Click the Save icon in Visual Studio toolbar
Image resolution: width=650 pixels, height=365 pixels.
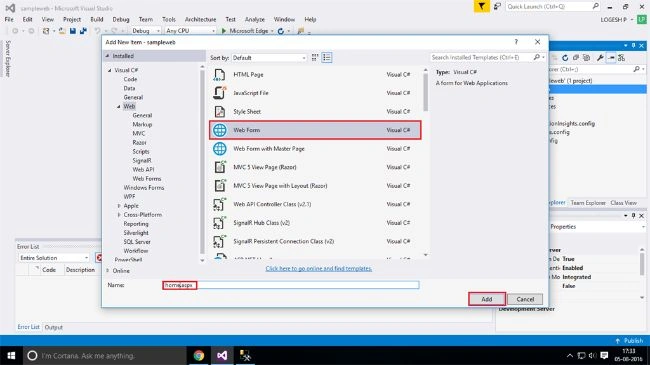73,31
